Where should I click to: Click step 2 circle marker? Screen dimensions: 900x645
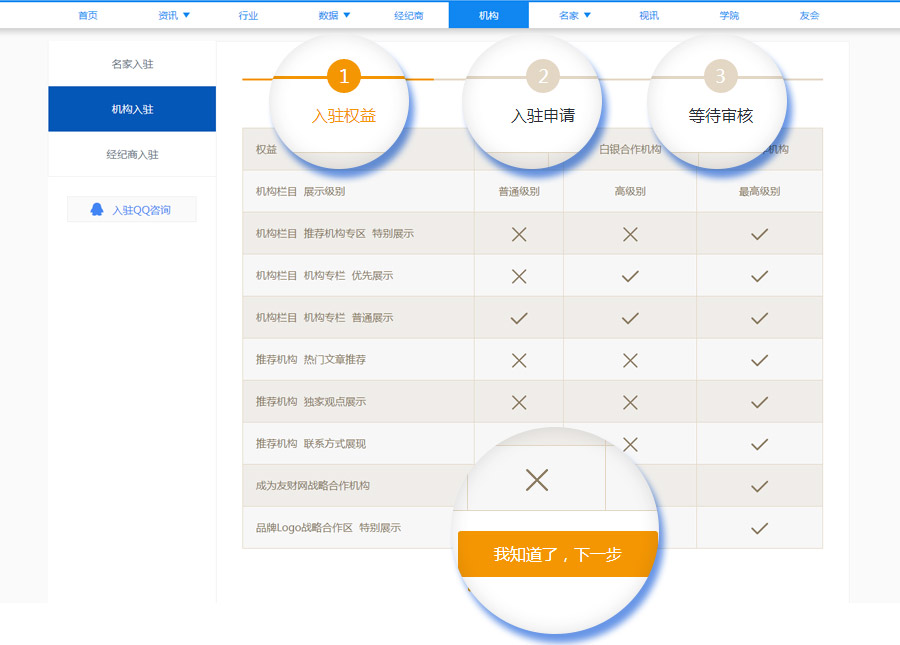(x=542, y=76)
